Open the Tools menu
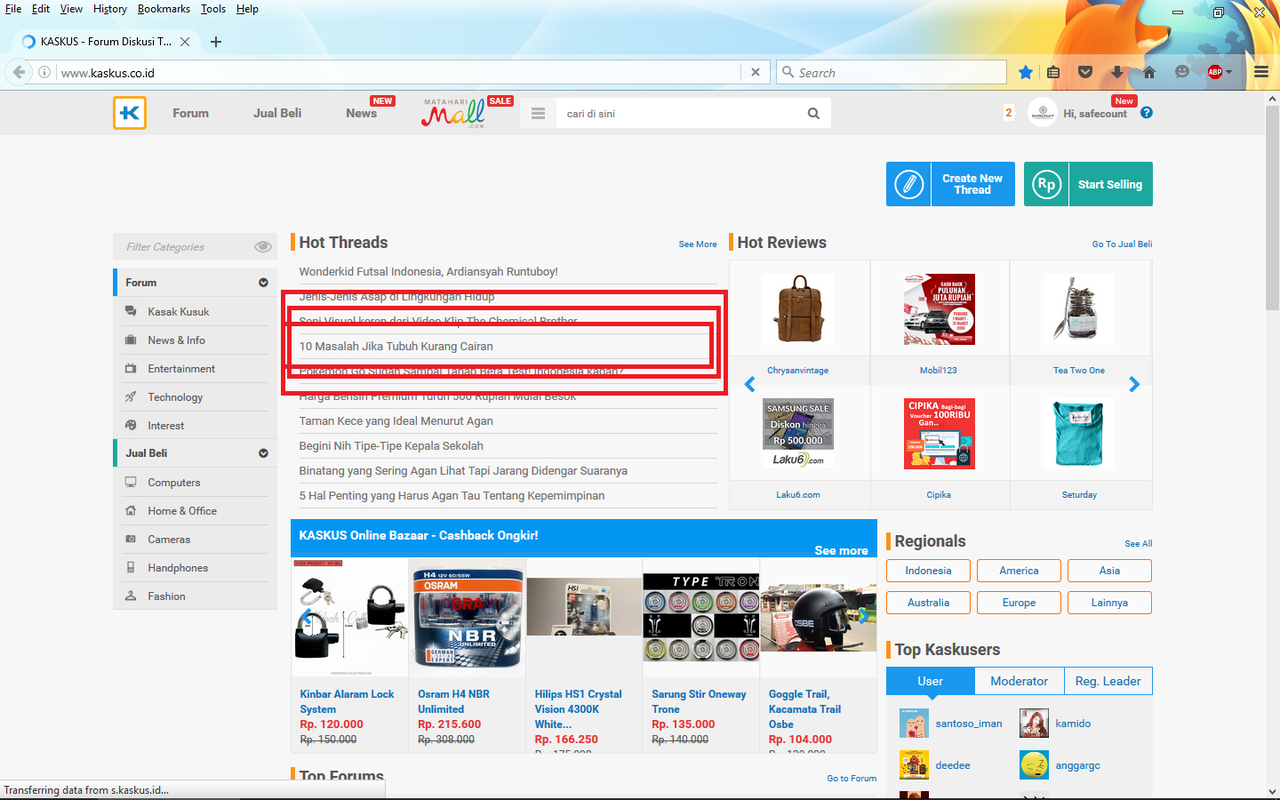The image size is (1280, 800). 213,9
